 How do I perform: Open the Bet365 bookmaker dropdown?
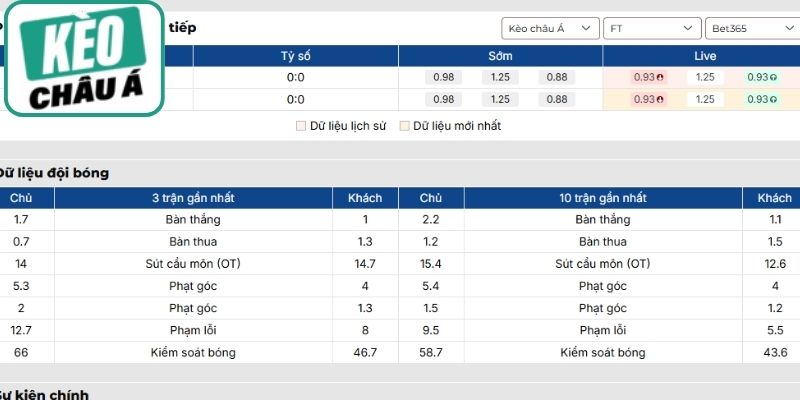pos(752,29)
